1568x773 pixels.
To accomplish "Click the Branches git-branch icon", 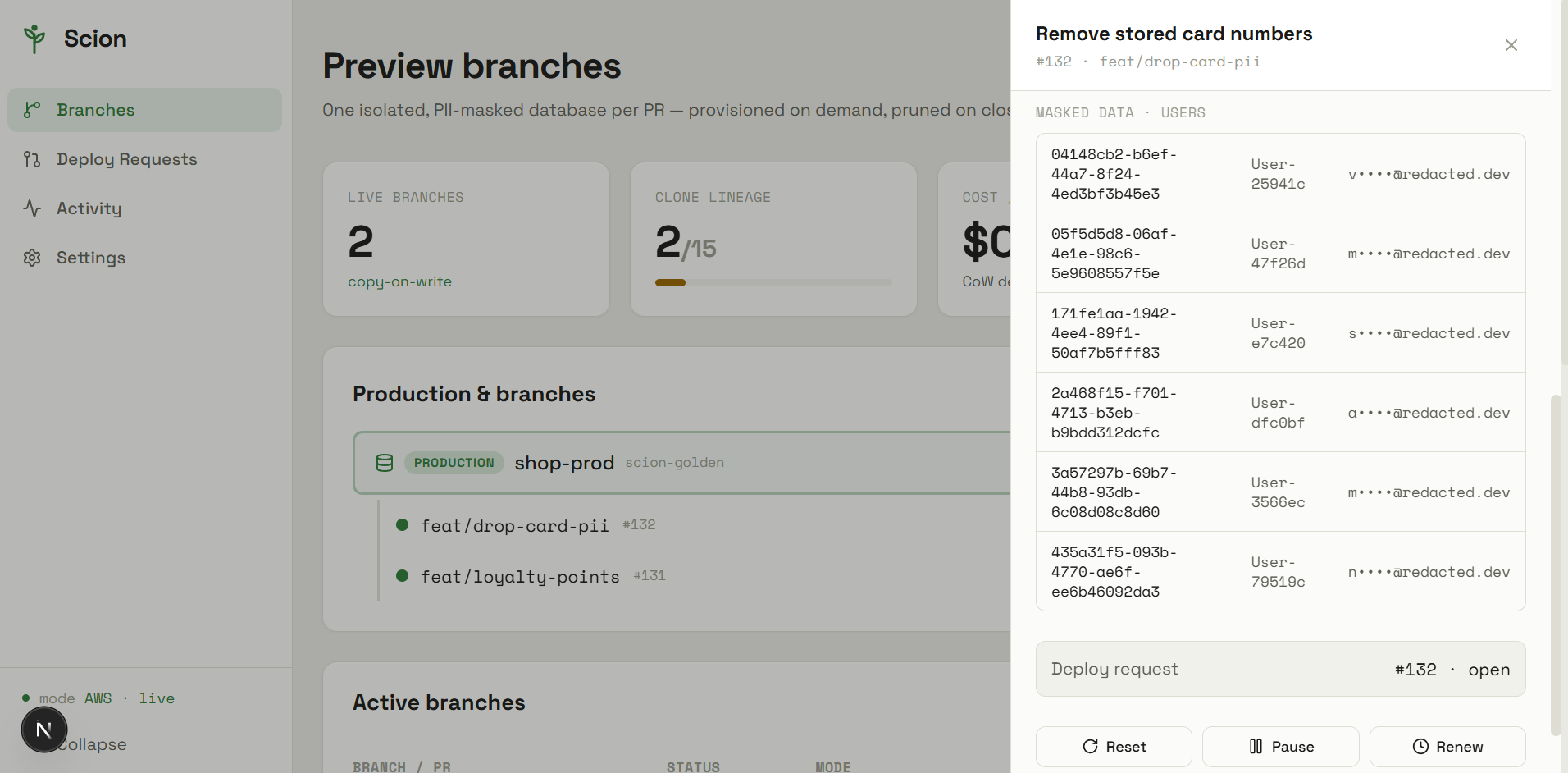I will (x=32, y=110).
